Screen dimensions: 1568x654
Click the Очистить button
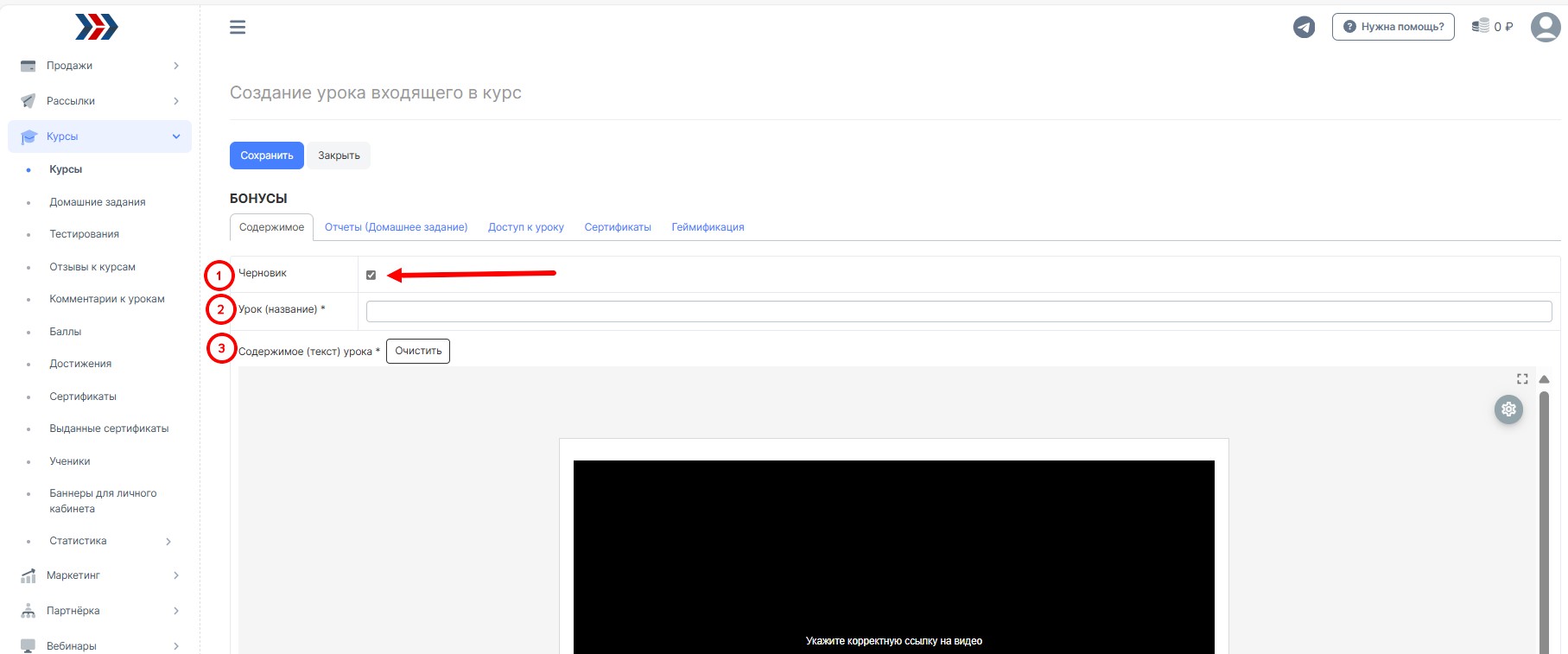coord(418,351)
